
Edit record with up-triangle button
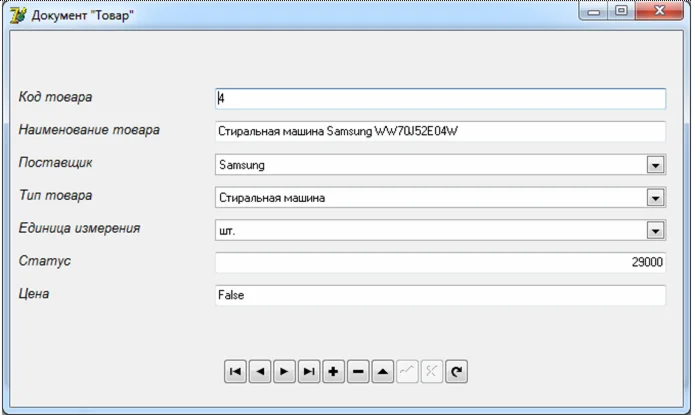[x=383, y=372]
